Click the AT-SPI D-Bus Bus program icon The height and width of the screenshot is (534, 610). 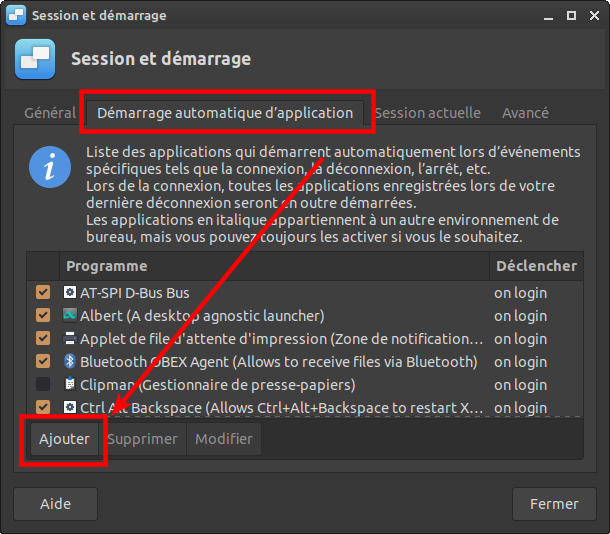pos(70,293)
